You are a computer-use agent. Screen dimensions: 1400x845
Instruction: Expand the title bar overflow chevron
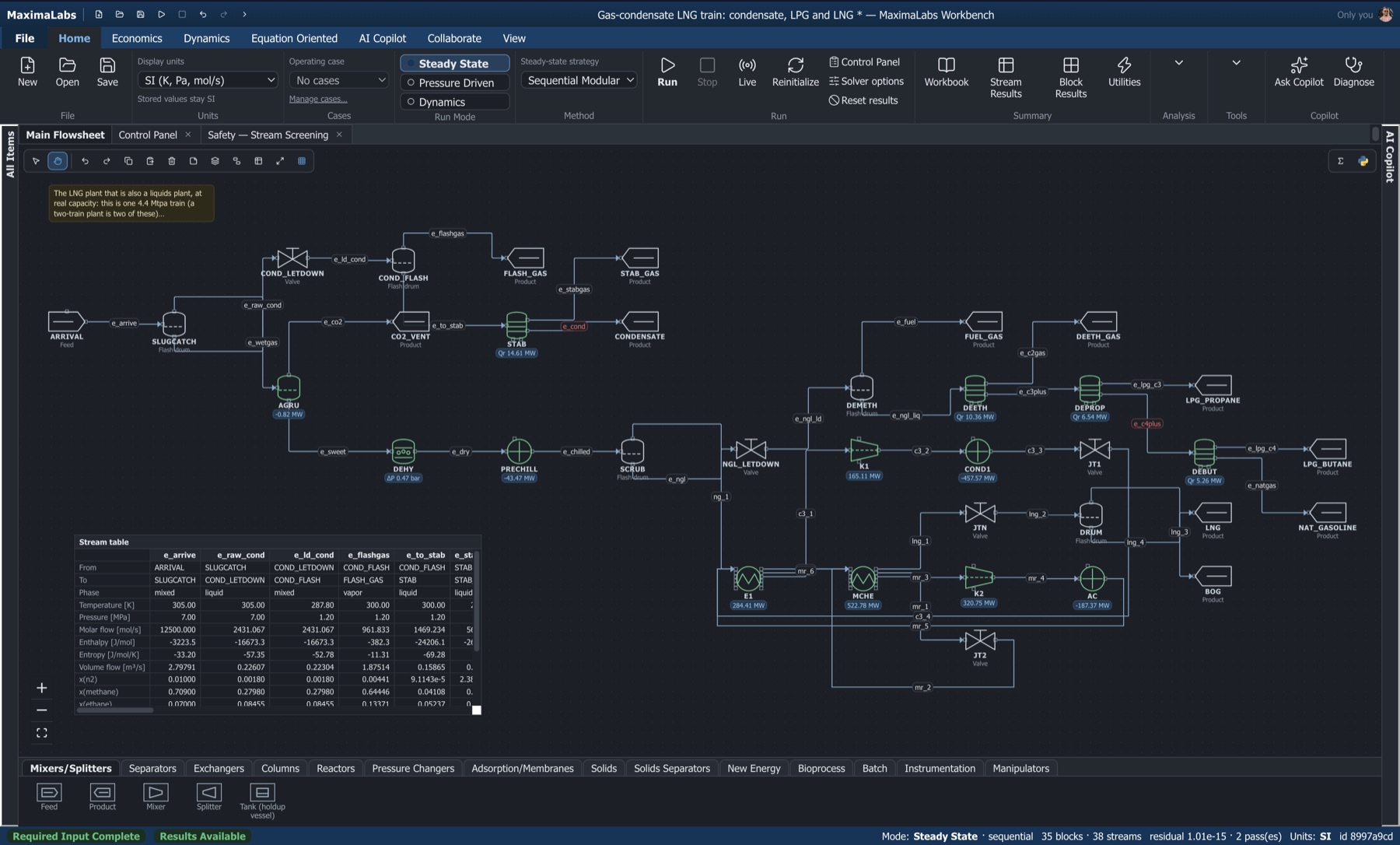pyautogui.click(x=244, y=14)
